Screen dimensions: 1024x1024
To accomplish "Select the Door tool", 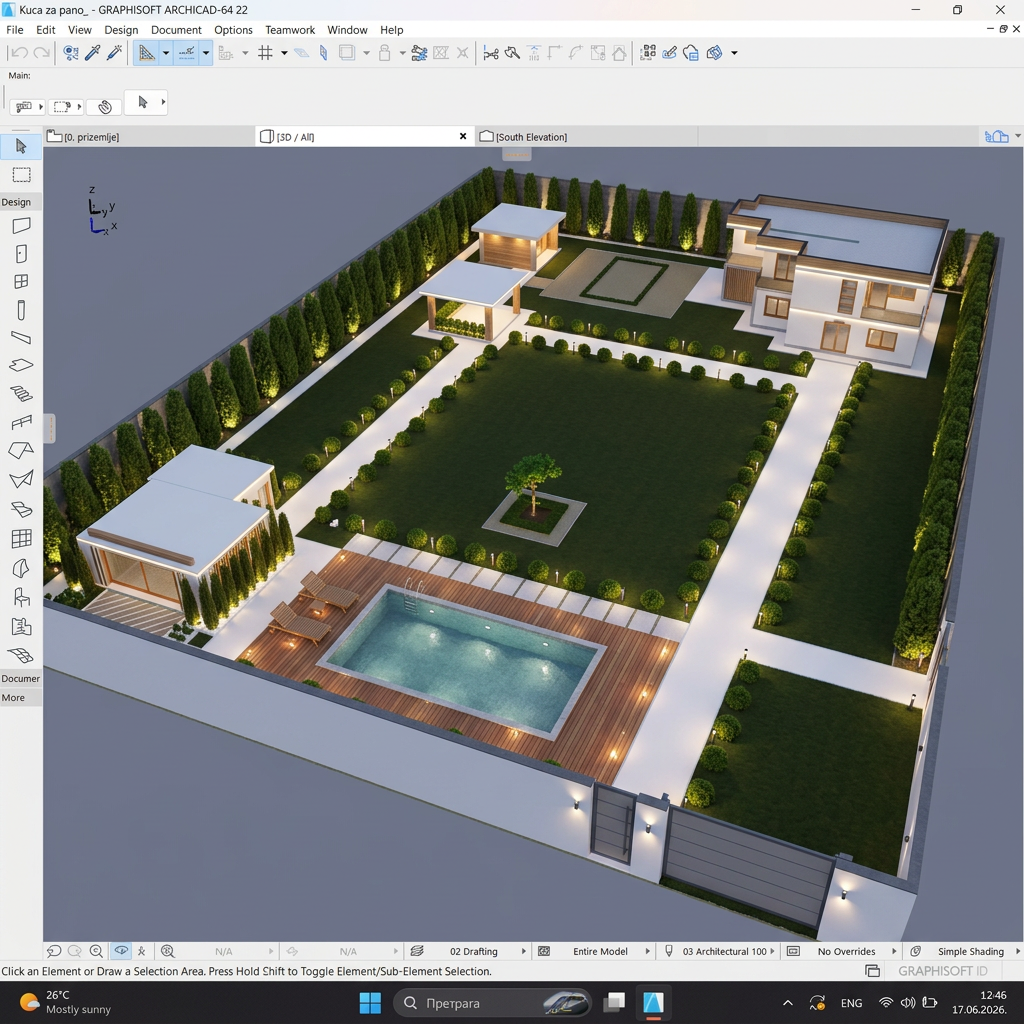I will (x=21, y=253).
